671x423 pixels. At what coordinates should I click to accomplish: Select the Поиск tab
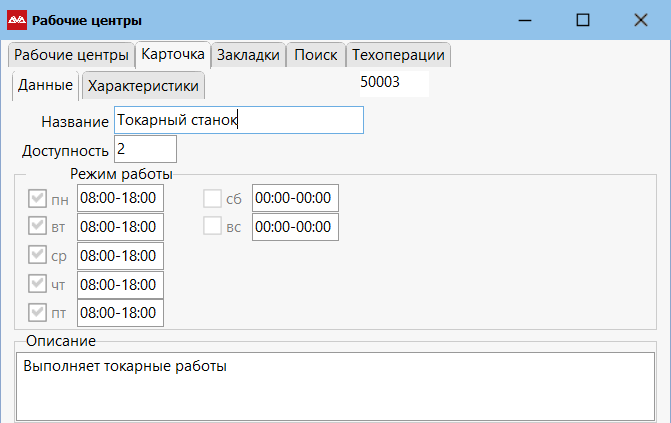click(x=316, y=55)
